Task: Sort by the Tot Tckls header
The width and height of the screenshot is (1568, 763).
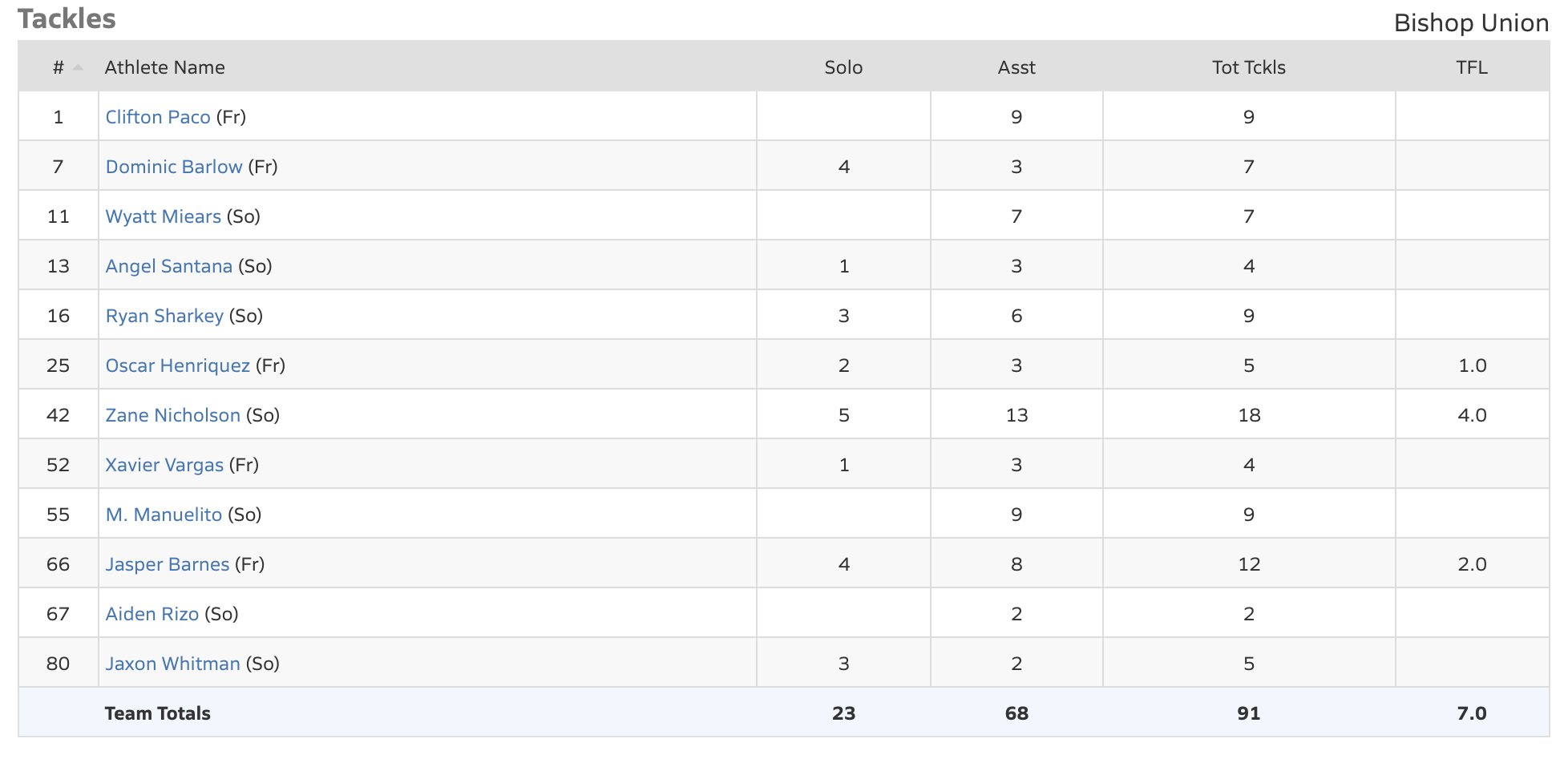Action: click(1248, 68)
